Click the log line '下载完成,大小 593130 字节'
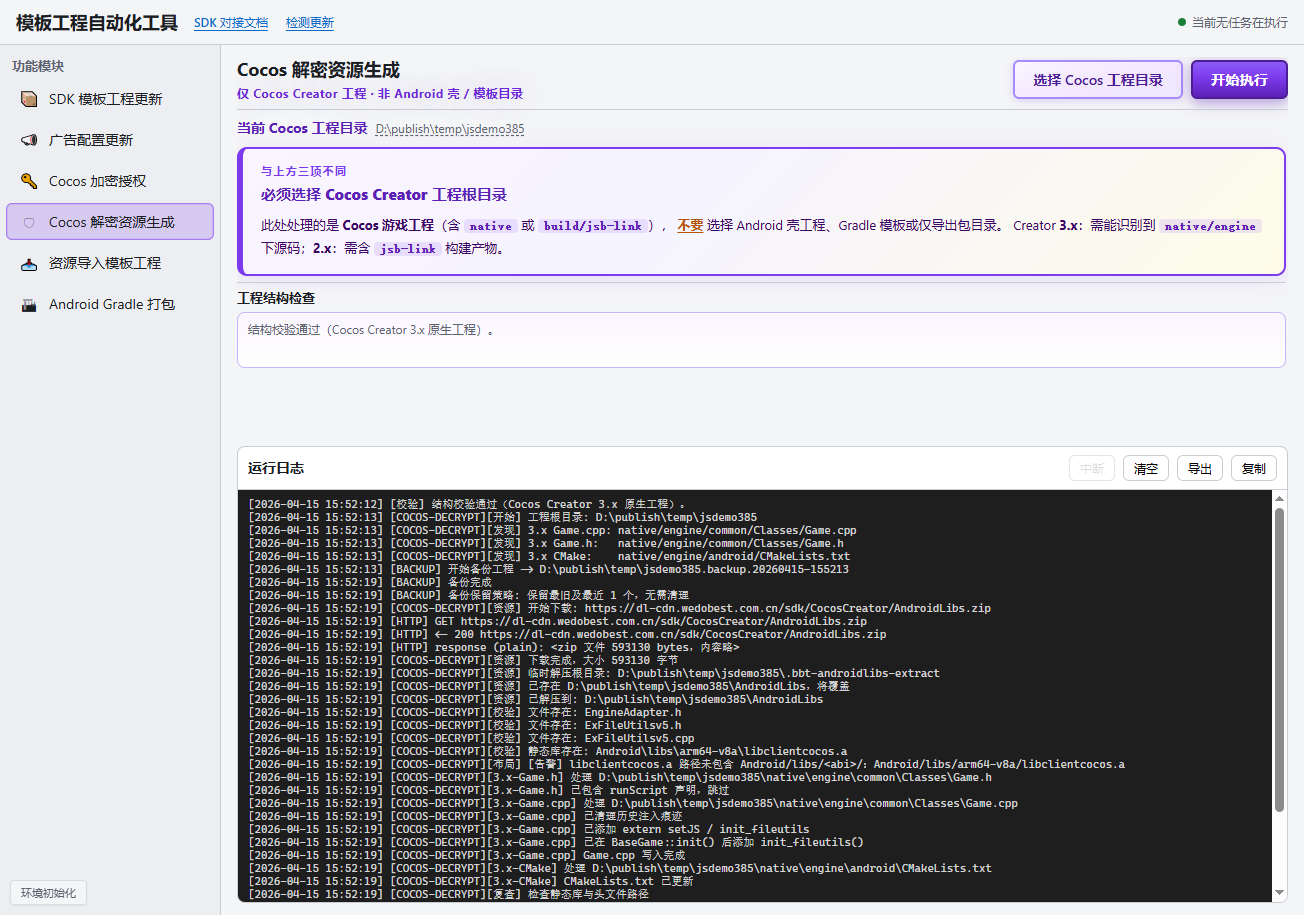Image resolution: width=1304 pixels, height=915 pixels. pyautogui.click(x=463, y=660)
